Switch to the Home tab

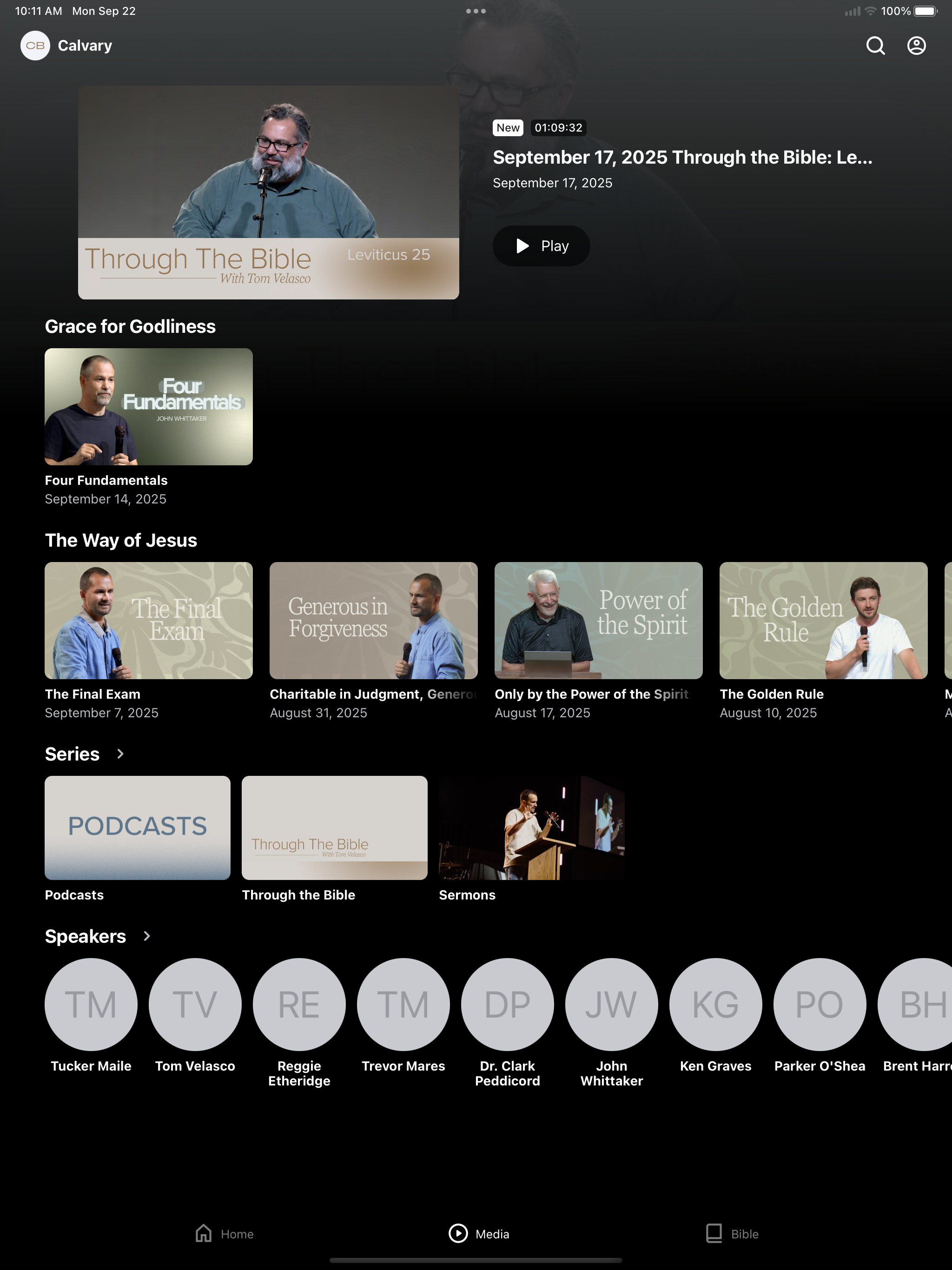(225, 1234)
